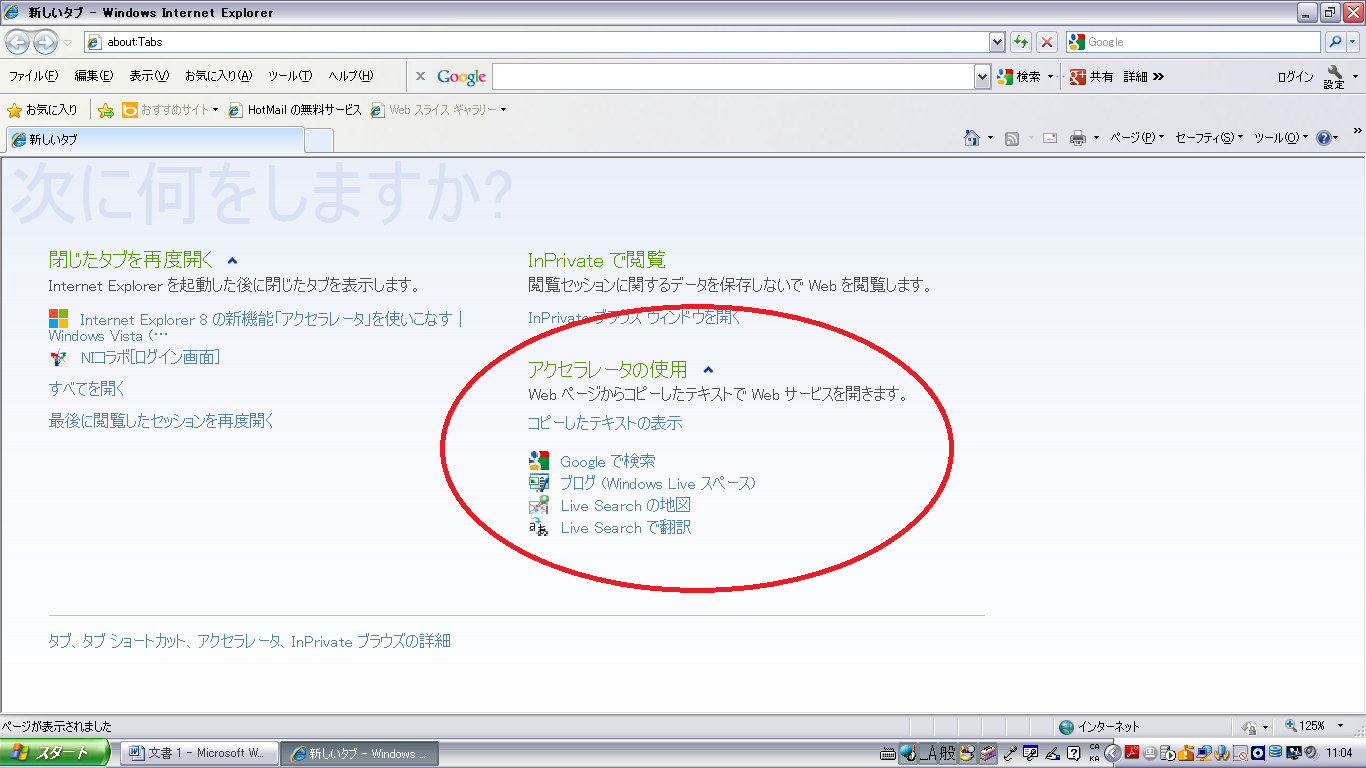Open the recent pages dropdown beside Forward
The image size is (1366, 768).
(x=68, y=42)
